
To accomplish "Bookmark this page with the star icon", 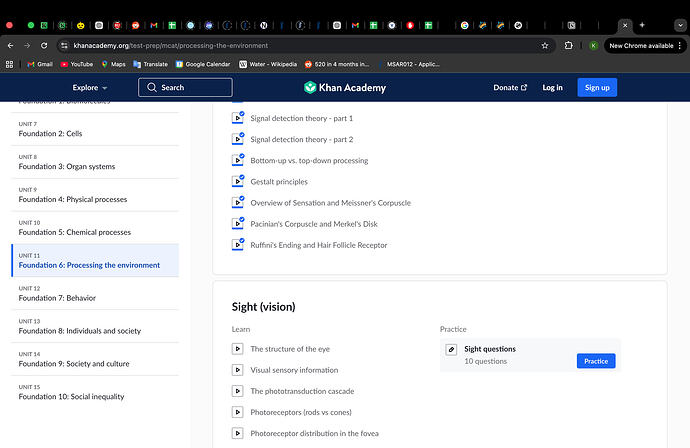I will coord(545,45).
